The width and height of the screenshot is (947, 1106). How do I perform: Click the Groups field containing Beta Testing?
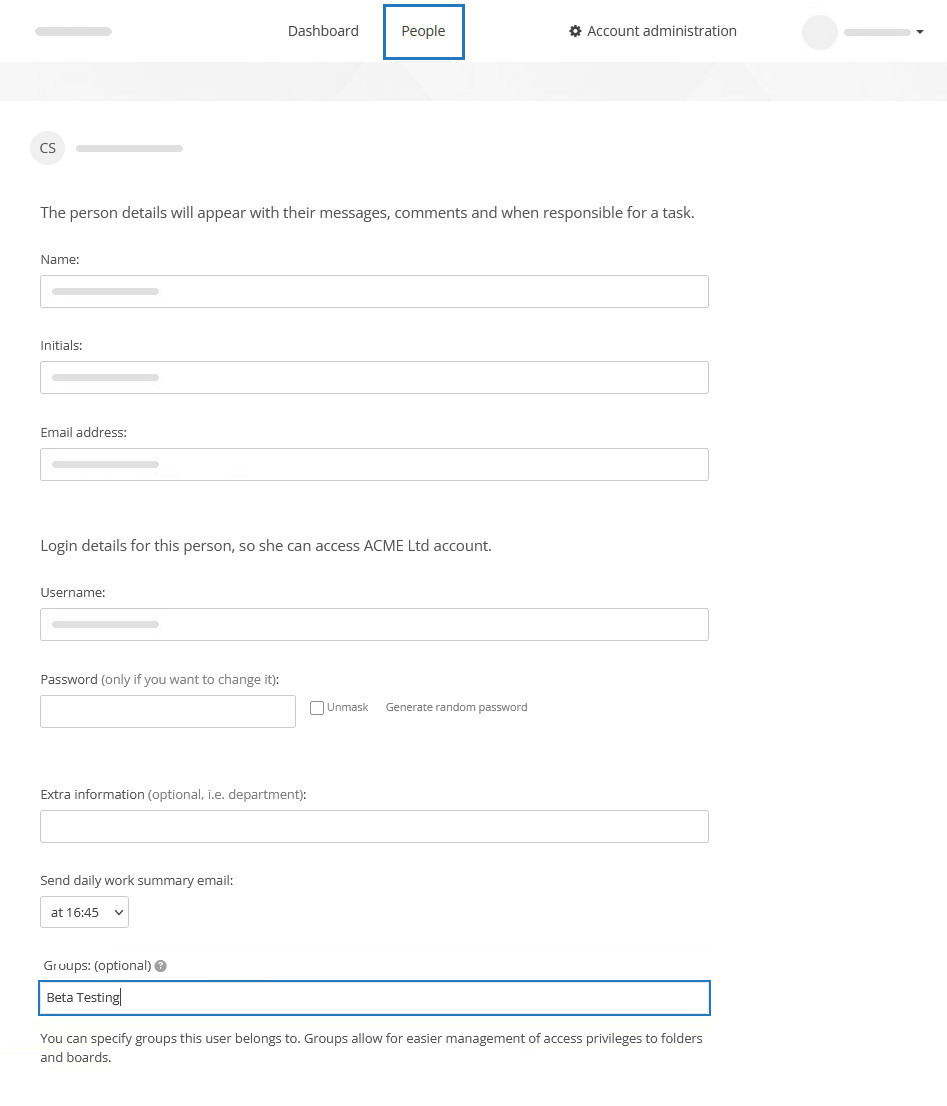pyautogui.click(x=374, y=997)
